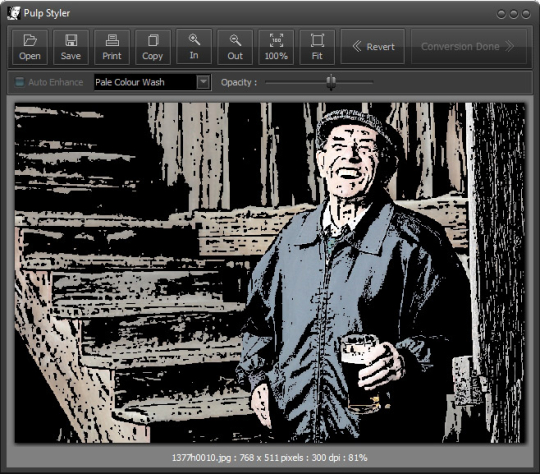The width and height of the screenshot is (540, 474).
Task: Set zoom to 100%
Action: coord(276,47)
